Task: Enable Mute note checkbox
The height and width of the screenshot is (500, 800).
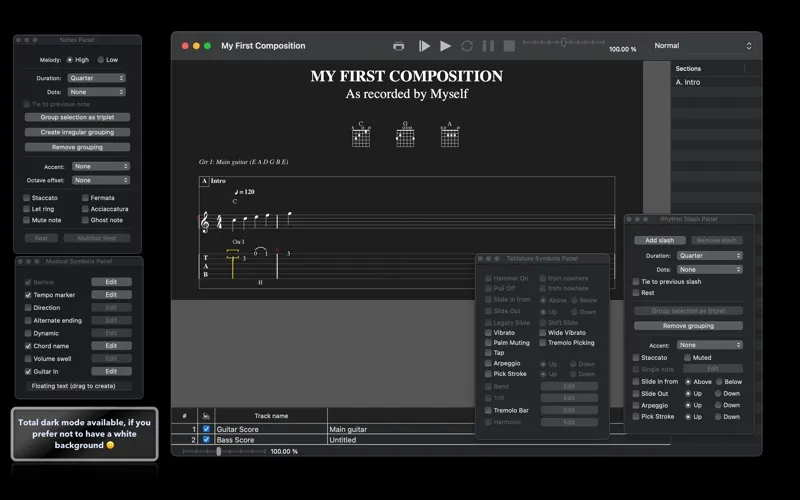Action: (27, 220)
